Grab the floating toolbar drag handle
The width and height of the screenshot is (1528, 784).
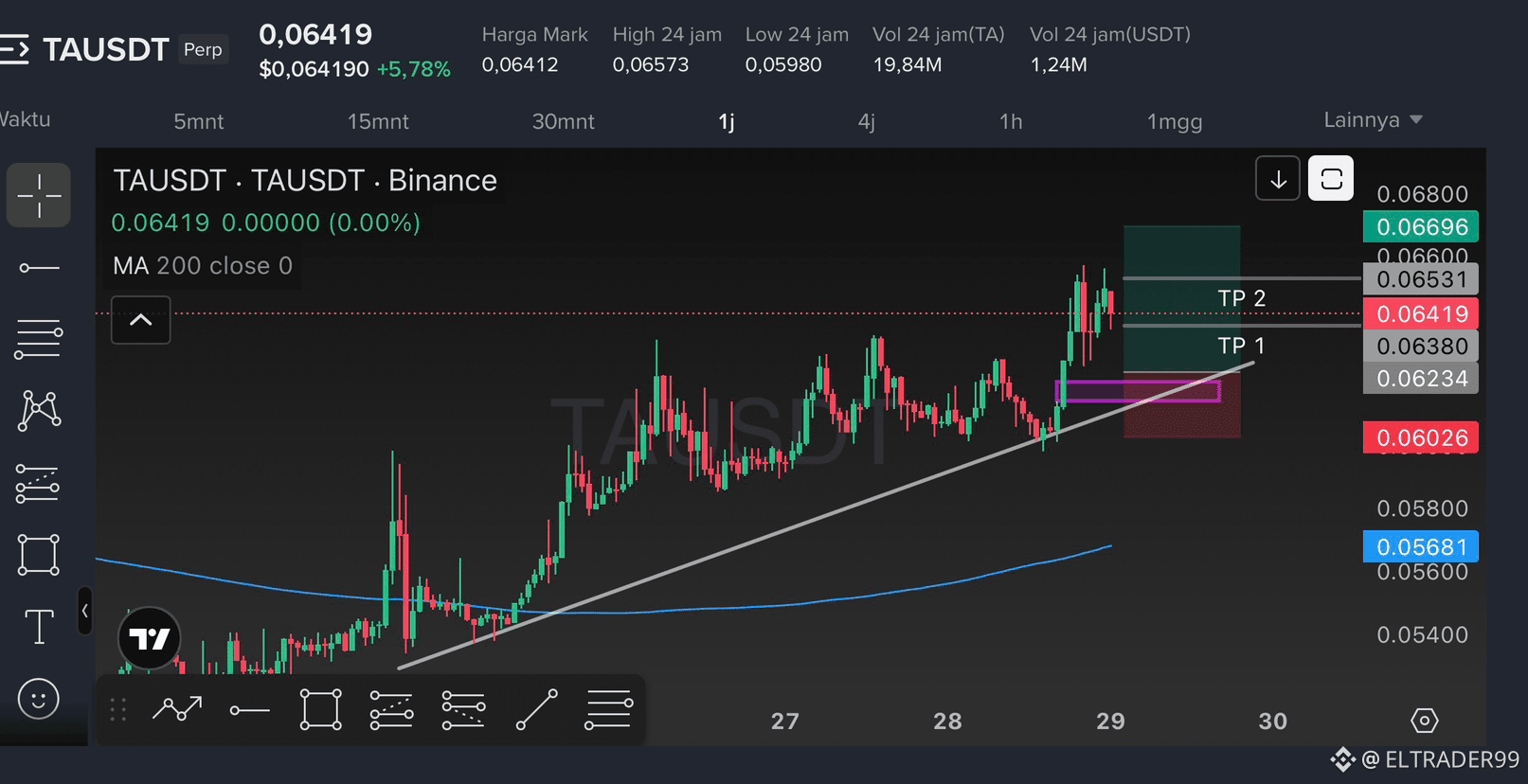118,709
